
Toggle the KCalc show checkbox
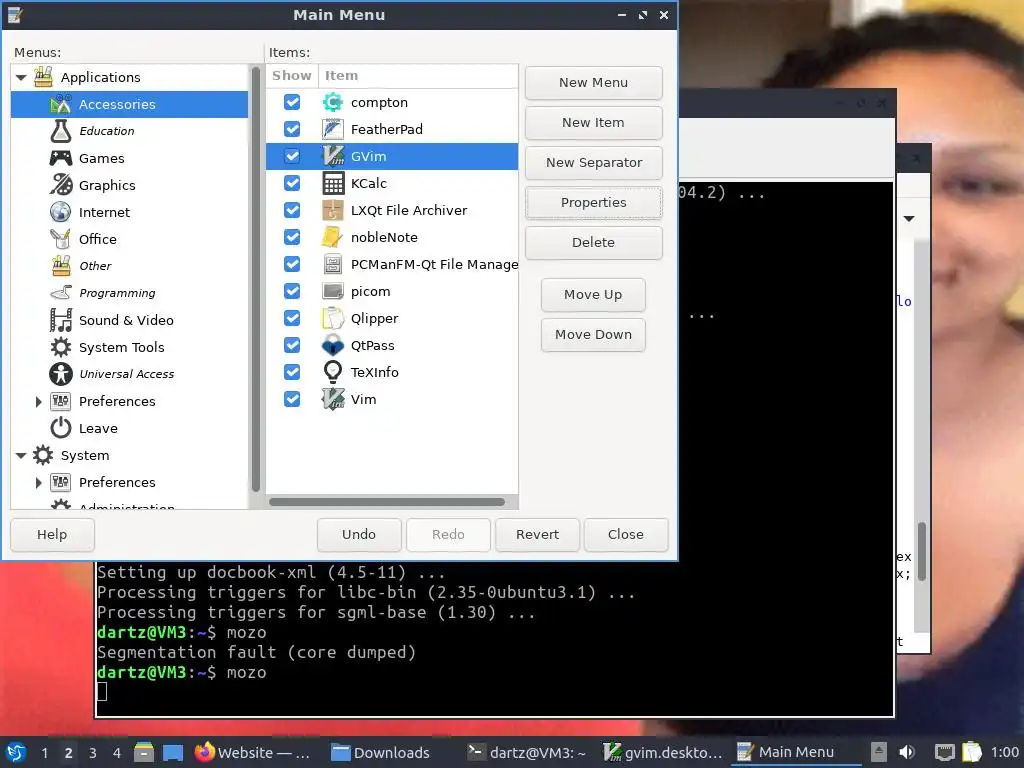(x=292, y=184)
